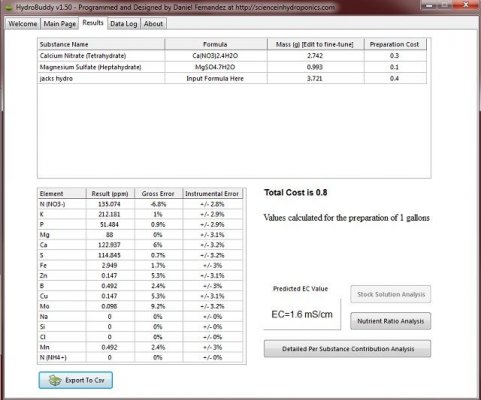Select the Fe element row
The height and width of the screenshot is (400, 481).
(140, 265)
